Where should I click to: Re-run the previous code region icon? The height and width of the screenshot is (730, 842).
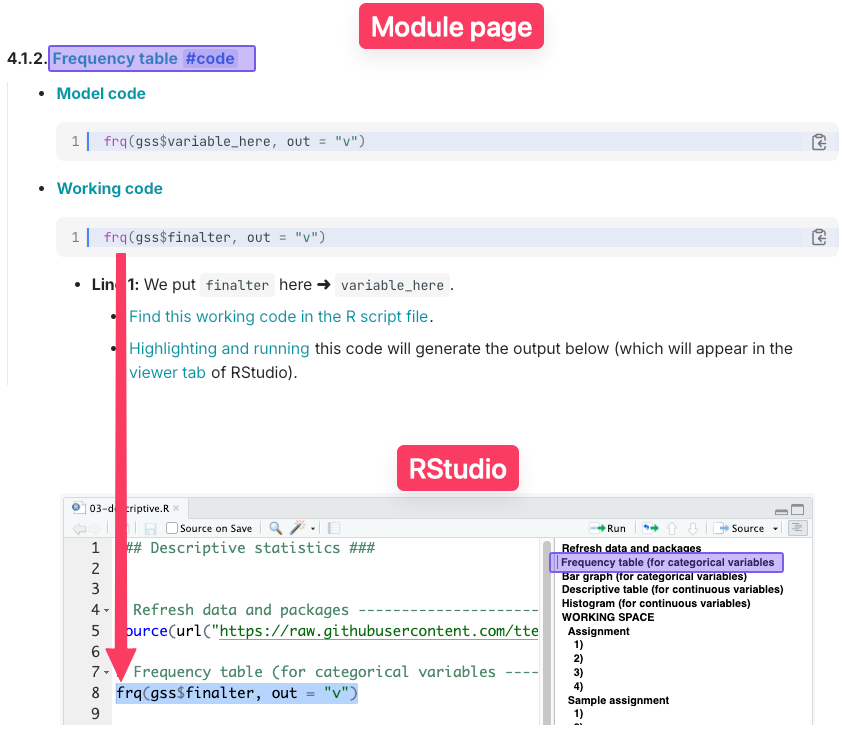(650, 528)
